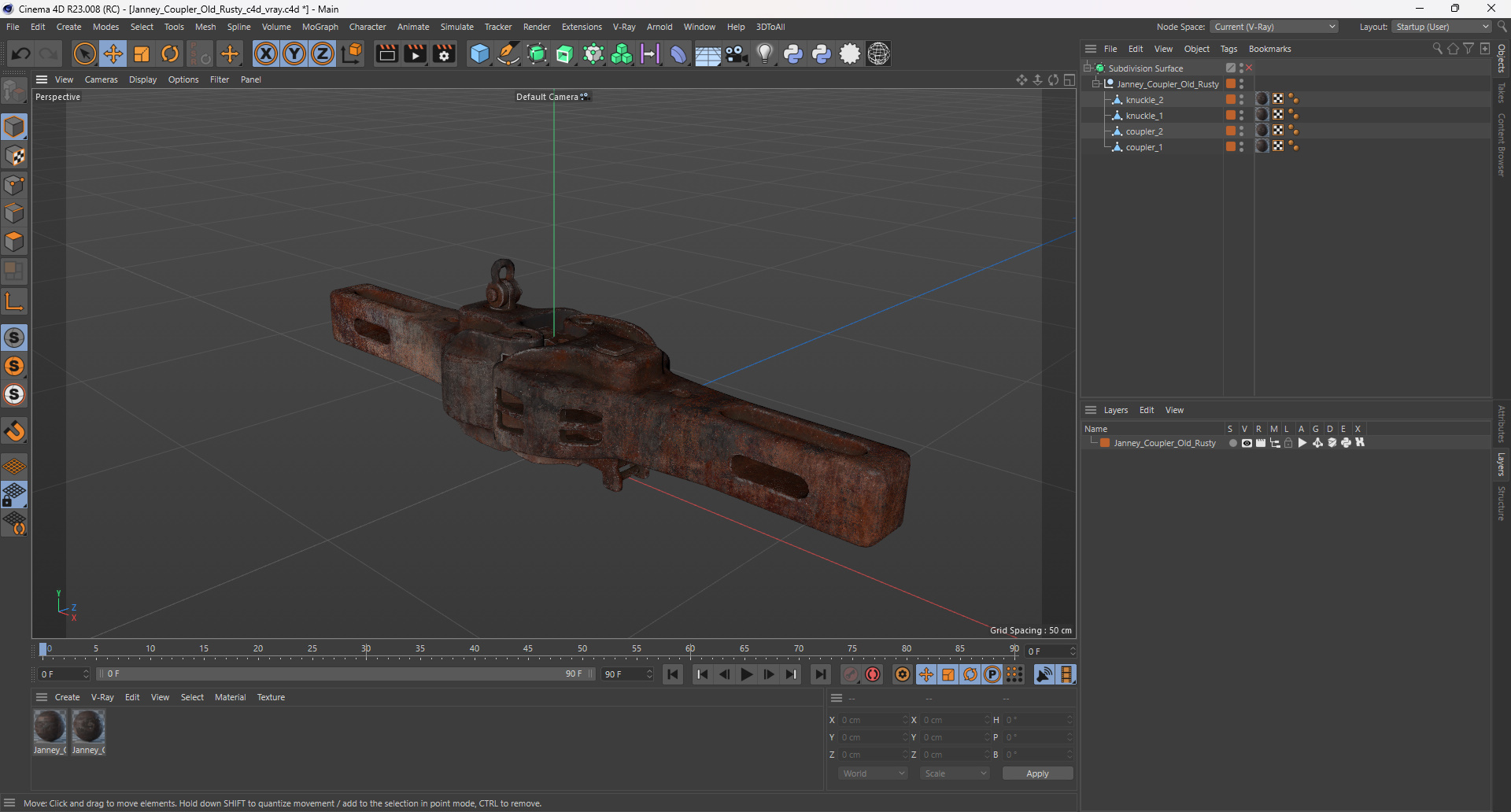1511x812 pixels.
Task: Open the Layout dropdown
Action: point(1442,27)
